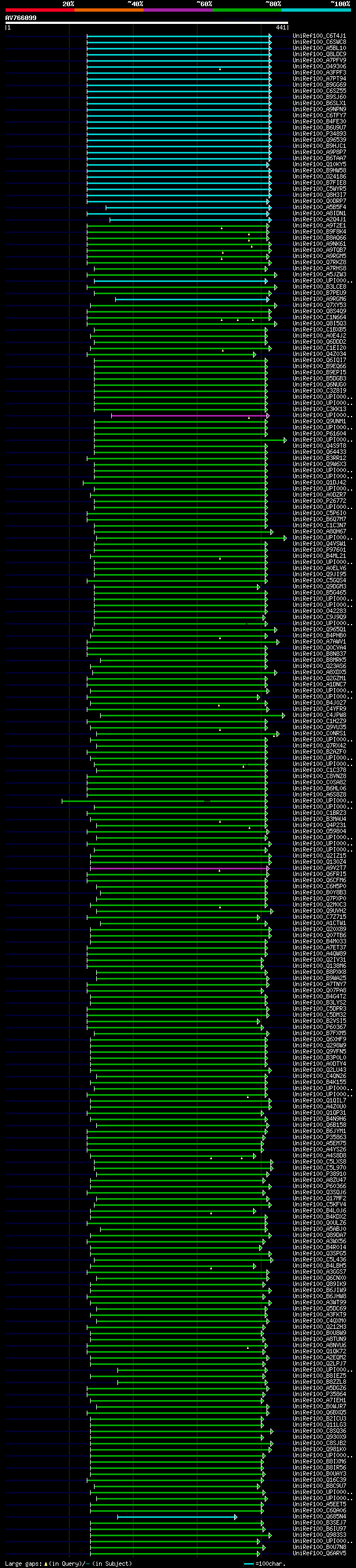Click the purple alignment bar for UniRef100_A9V2T7
The height and width of the screenshot is (1568, 356).
tap(179, 868)
